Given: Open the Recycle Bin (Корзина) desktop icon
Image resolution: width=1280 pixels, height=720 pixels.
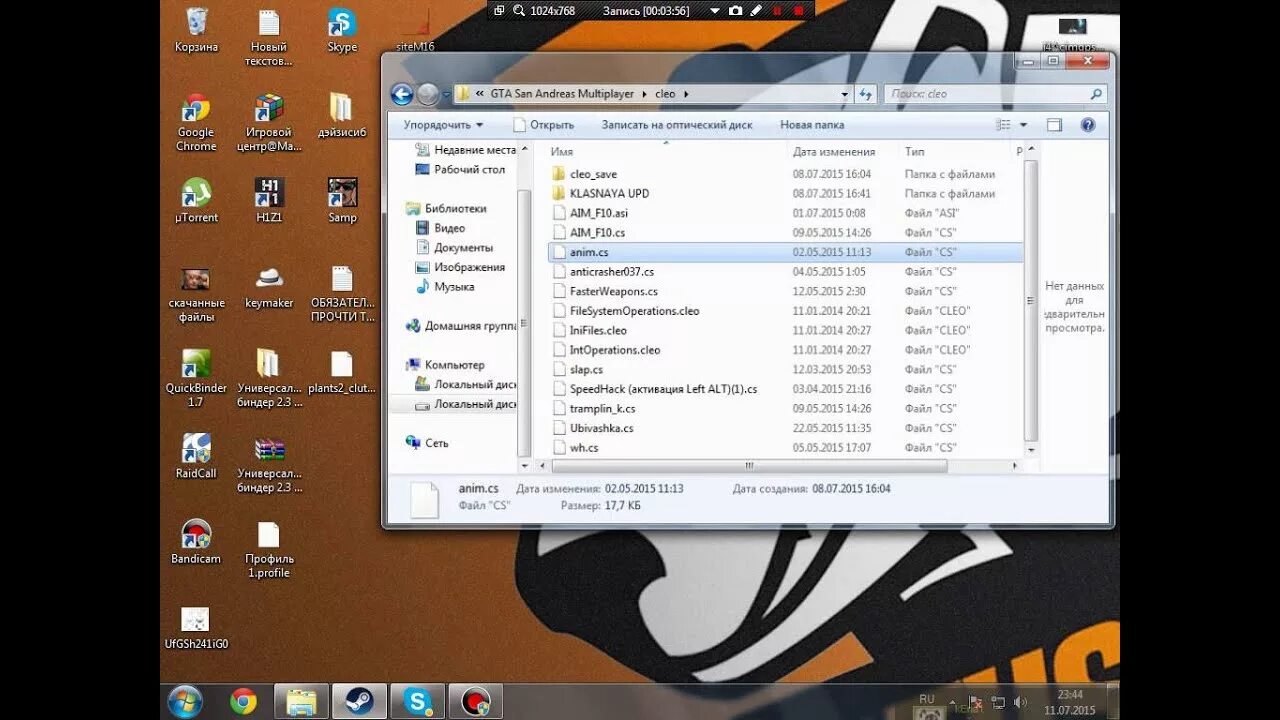Looking at the screenshot, I should click(x=196, y=31).
